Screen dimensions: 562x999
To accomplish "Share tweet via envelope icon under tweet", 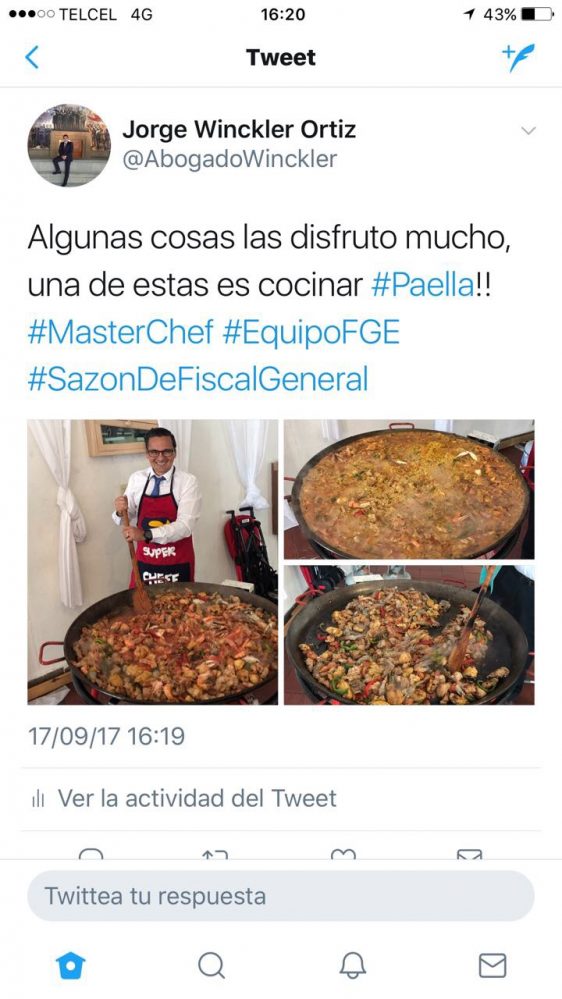I will [470, 854].
